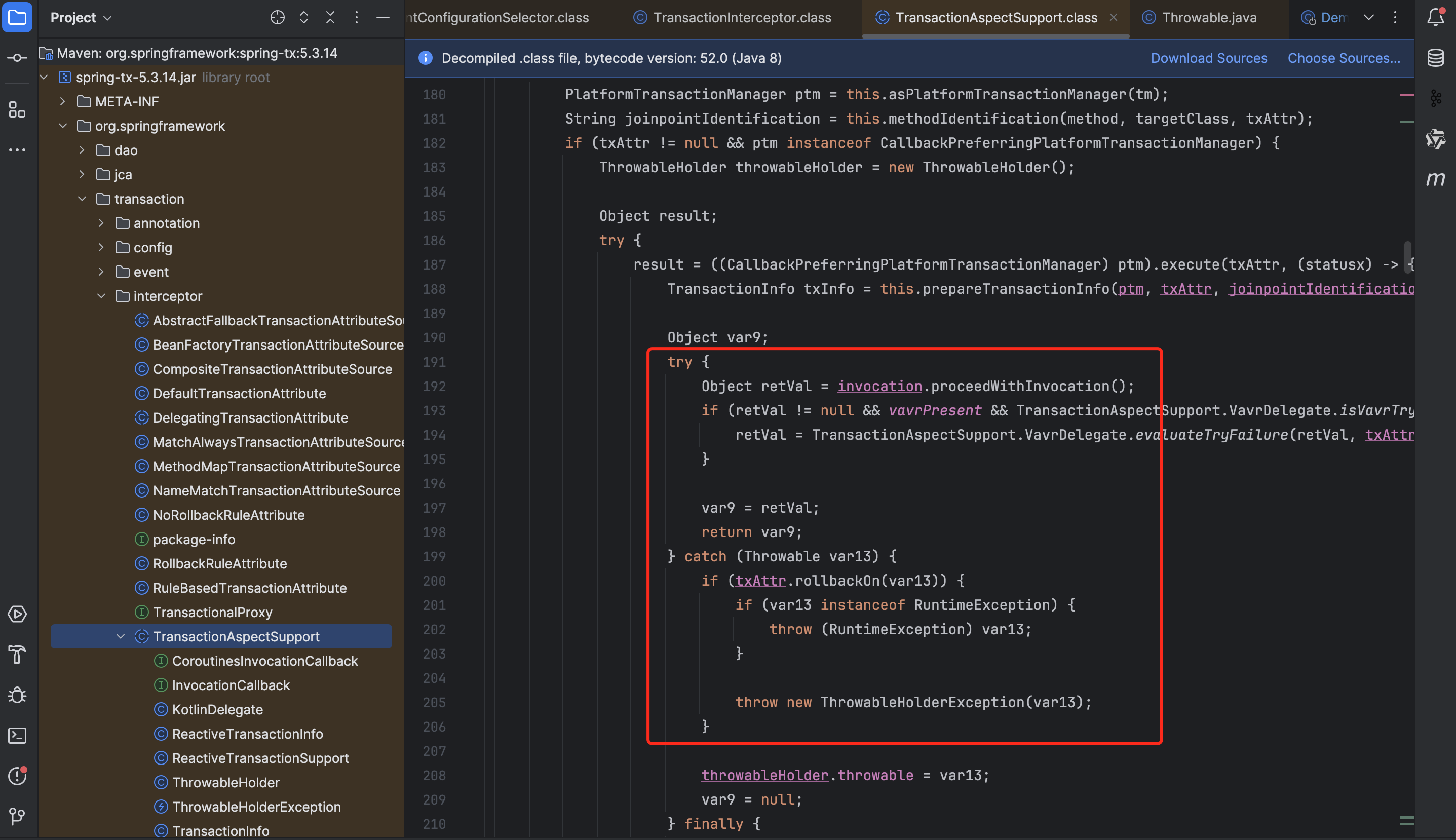Screen dimensions: 1456x840
Task: Collapse the TransactionAspectSupport class node
Action: (x=121, y=636)
